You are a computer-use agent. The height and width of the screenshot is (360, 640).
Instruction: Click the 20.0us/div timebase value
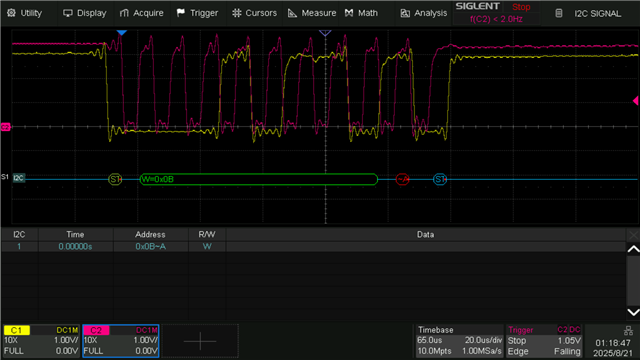coord(483,340)
